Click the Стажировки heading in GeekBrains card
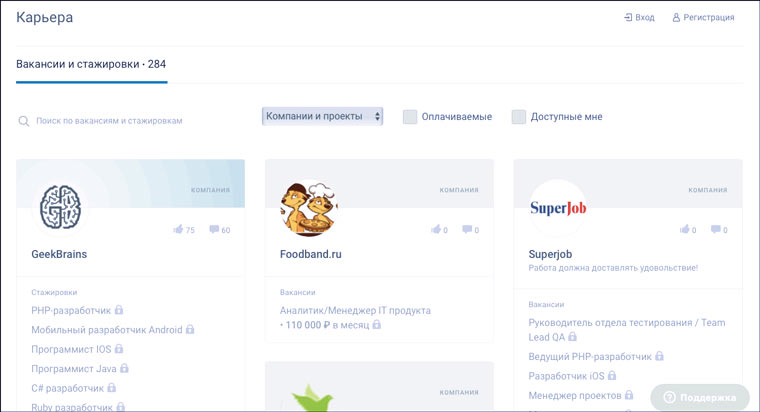The width and height of the screenshot is (760, 412). (x=54, y=292)
